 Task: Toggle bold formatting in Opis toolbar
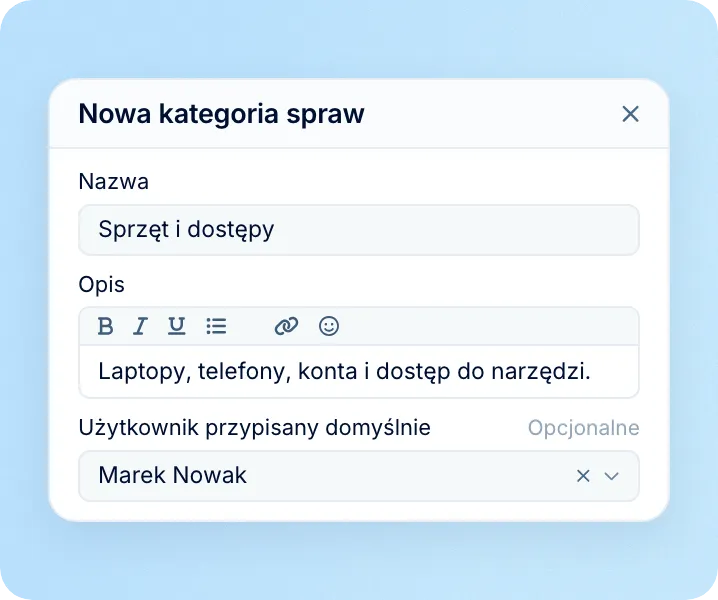[x=105, y=327]
